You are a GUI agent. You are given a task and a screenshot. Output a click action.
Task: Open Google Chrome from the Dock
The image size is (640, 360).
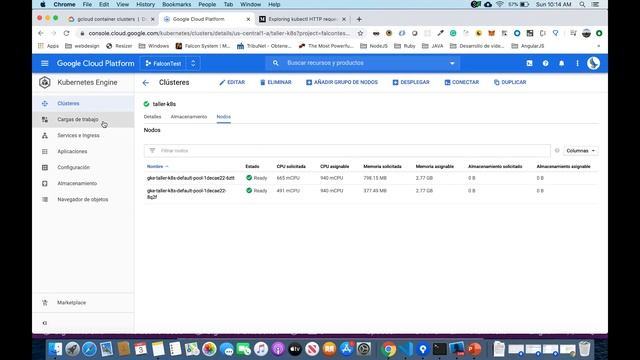click(x=389, y=349)
